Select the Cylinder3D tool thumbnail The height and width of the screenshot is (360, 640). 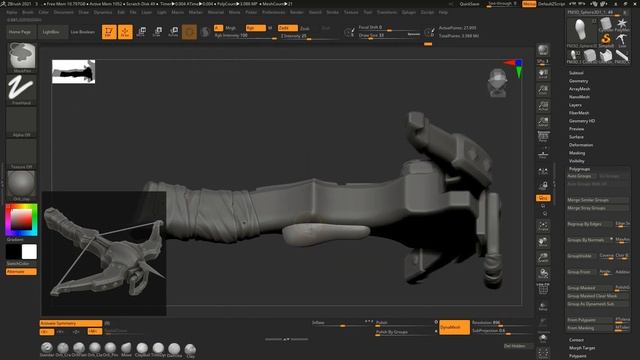click(606, 24)
